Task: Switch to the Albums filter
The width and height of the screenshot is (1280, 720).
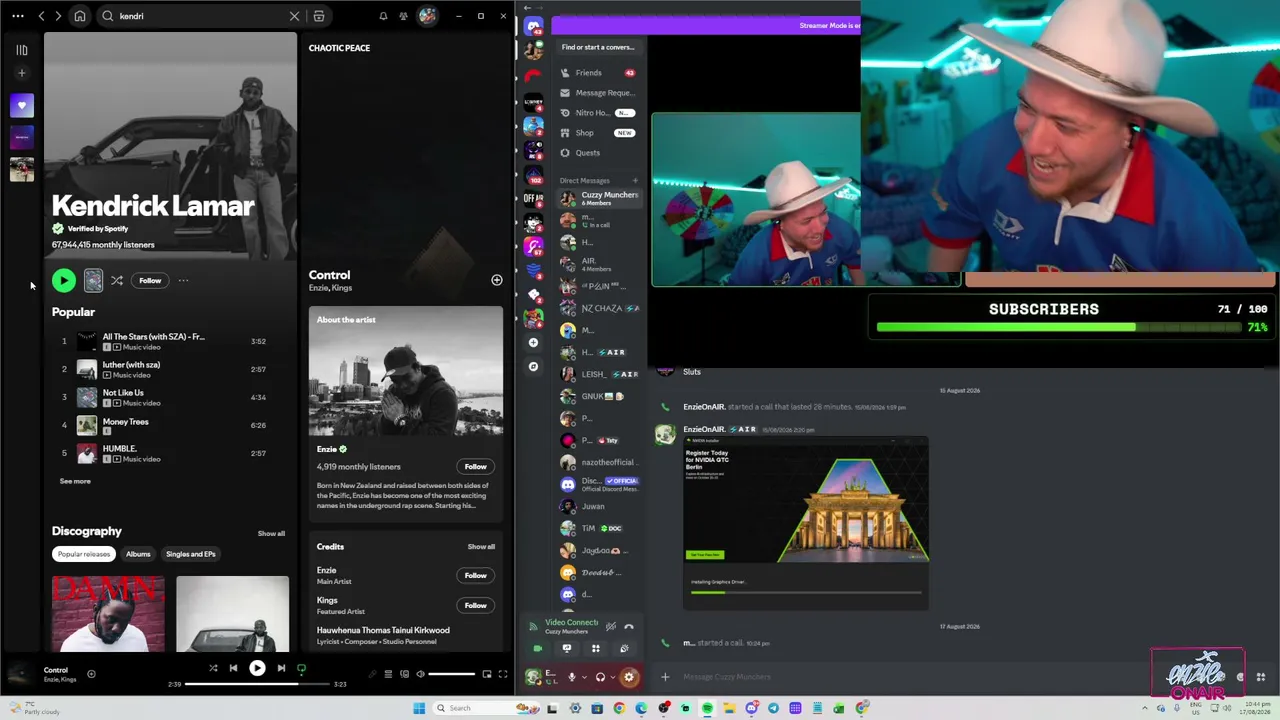Action: click(x=138, y=554)
